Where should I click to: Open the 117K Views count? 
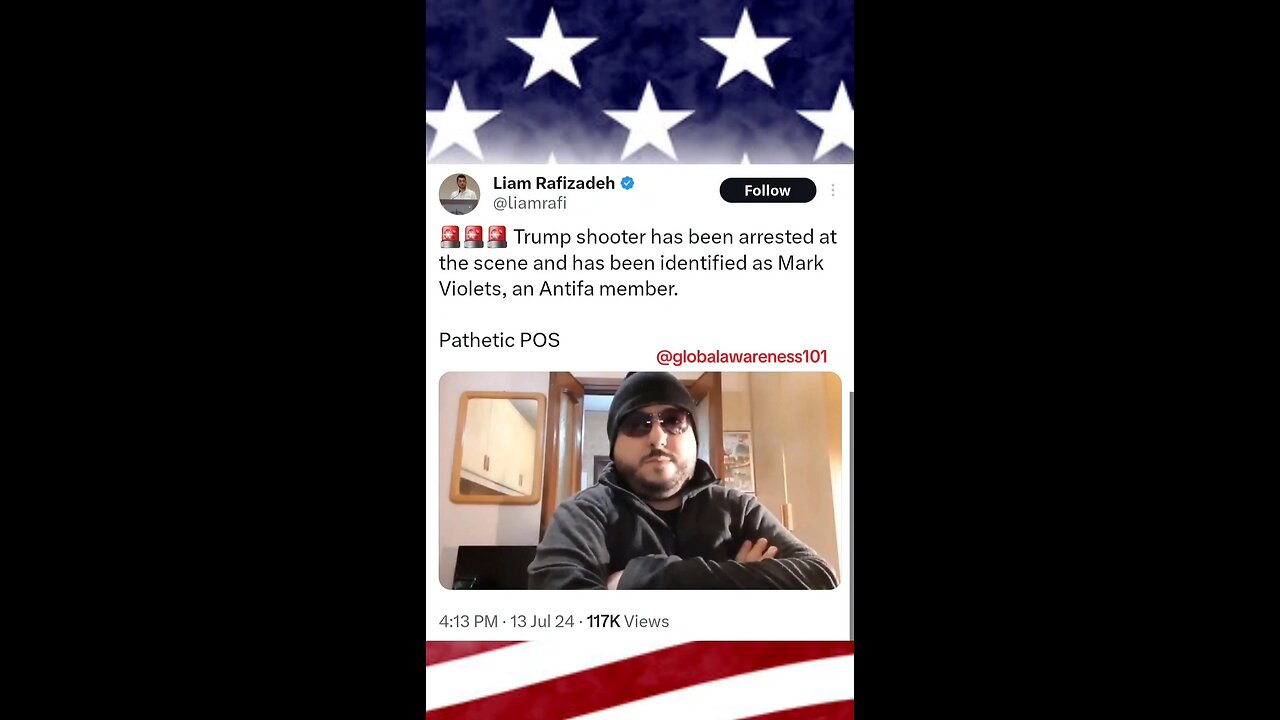[x=628, y=621]
